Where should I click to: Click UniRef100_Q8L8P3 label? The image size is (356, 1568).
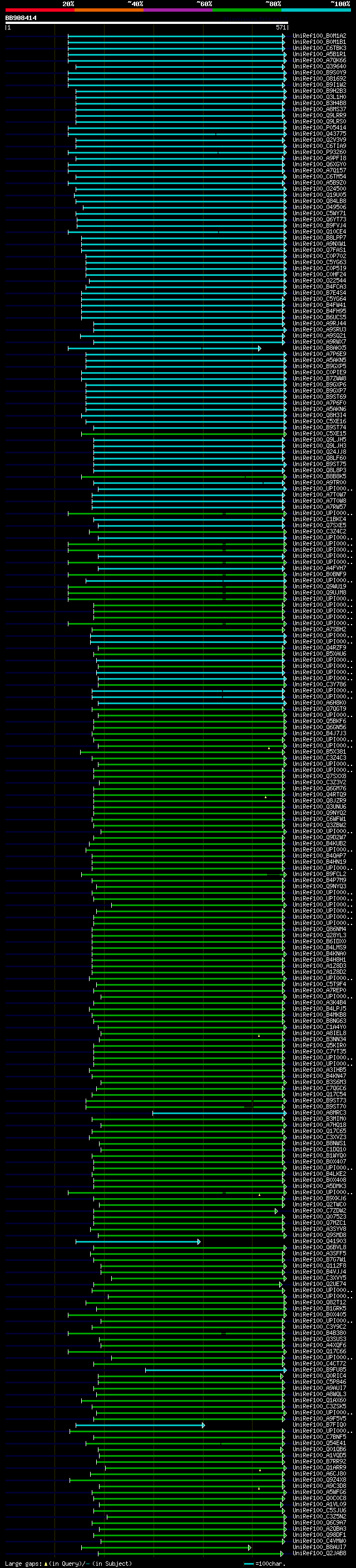point(319,470)
